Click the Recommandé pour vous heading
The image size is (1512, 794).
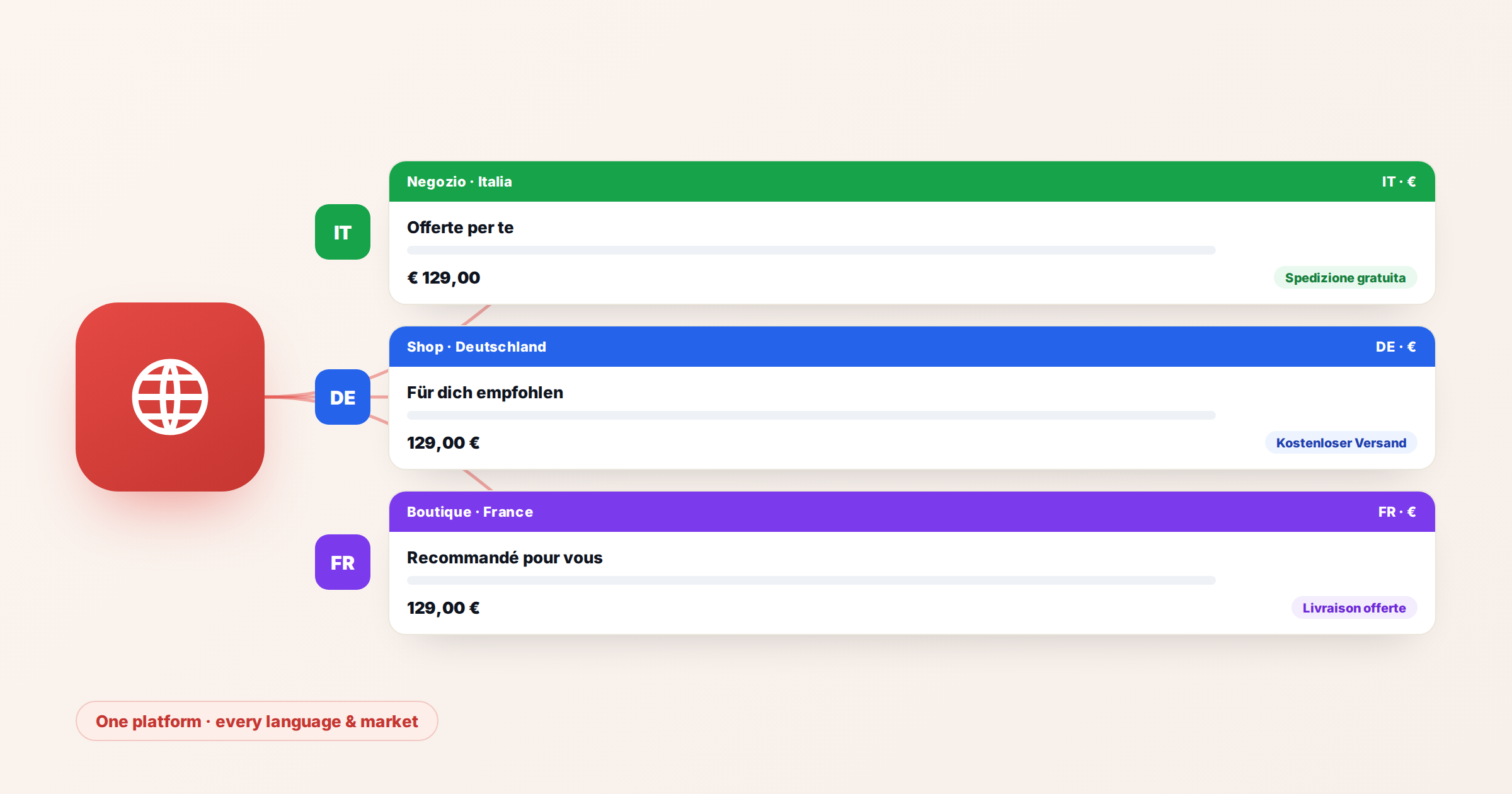[x=505, y=558]
